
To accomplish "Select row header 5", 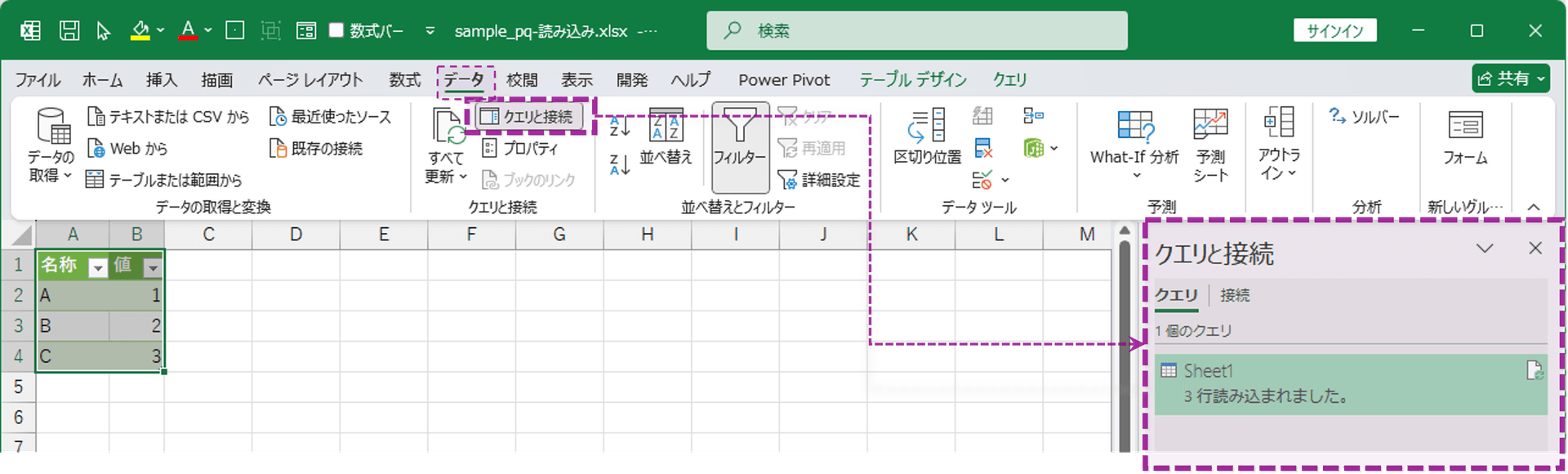I will [18, 387].
